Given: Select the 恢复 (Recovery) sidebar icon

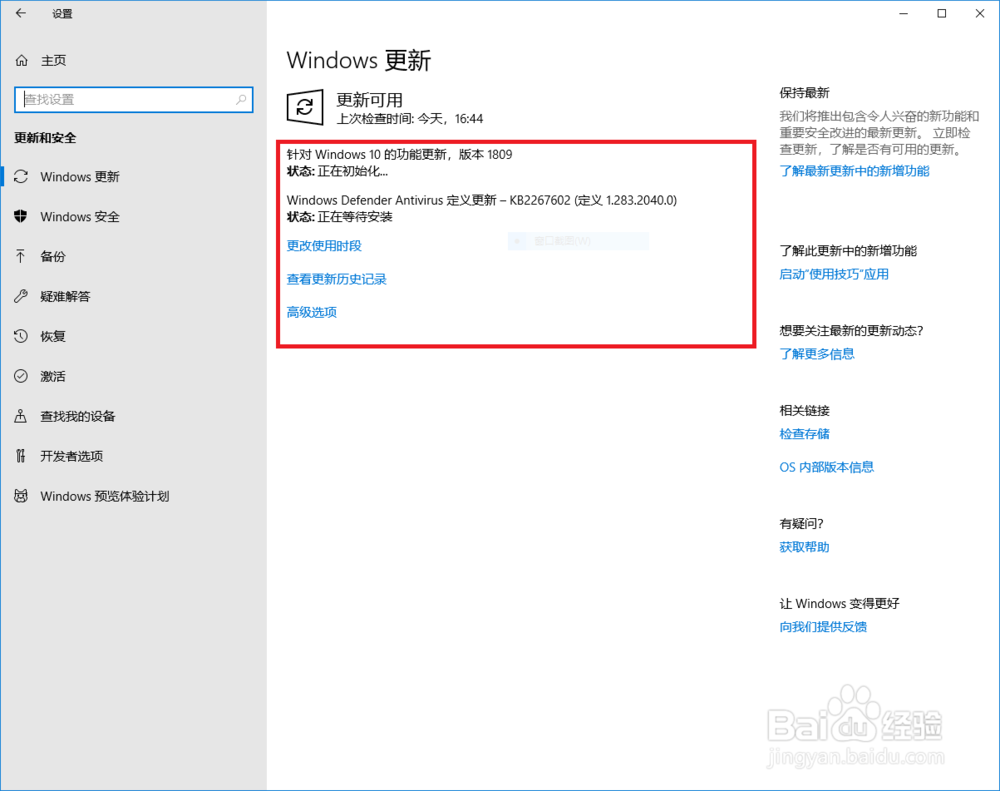Looking at the screenshot, I should point(21,336).
